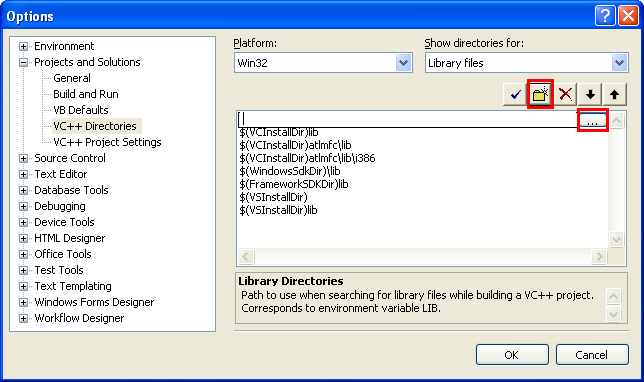This screenshot has height=382, width=644.
Task: Select VC++ Project Settings tree item
Action: pos(107,142)
